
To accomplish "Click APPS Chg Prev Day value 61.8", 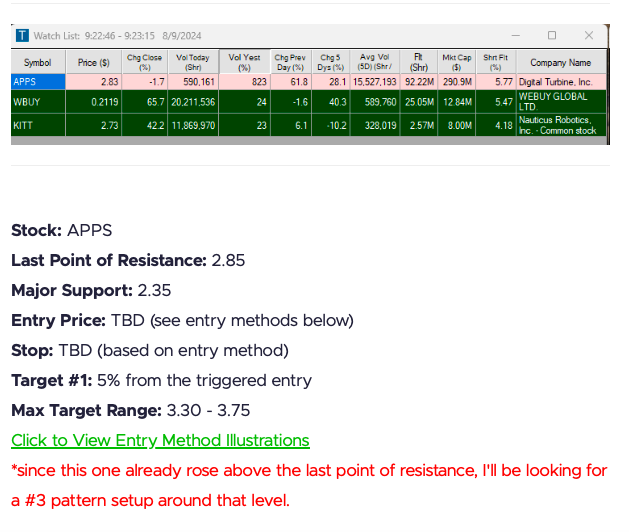I will [x=290, y=82].
